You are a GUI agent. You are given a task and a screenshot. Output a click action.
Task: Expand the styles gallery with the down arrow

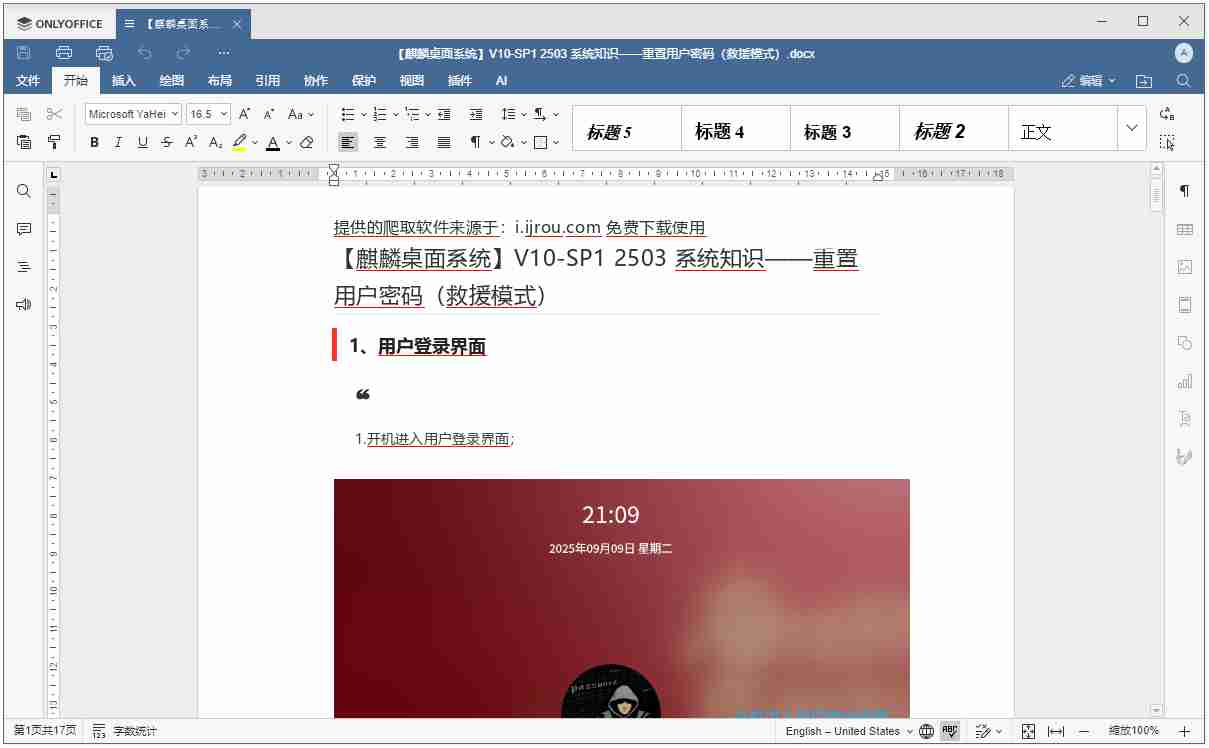(x=1131, y=128)
